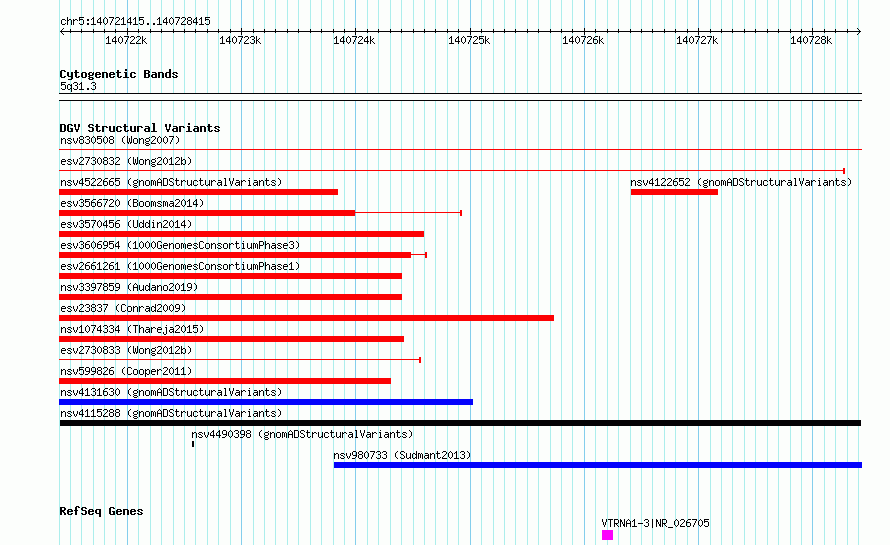
Task: Click the nsv980733 Sudmant2013 blue bar
Action: [598, 465]
